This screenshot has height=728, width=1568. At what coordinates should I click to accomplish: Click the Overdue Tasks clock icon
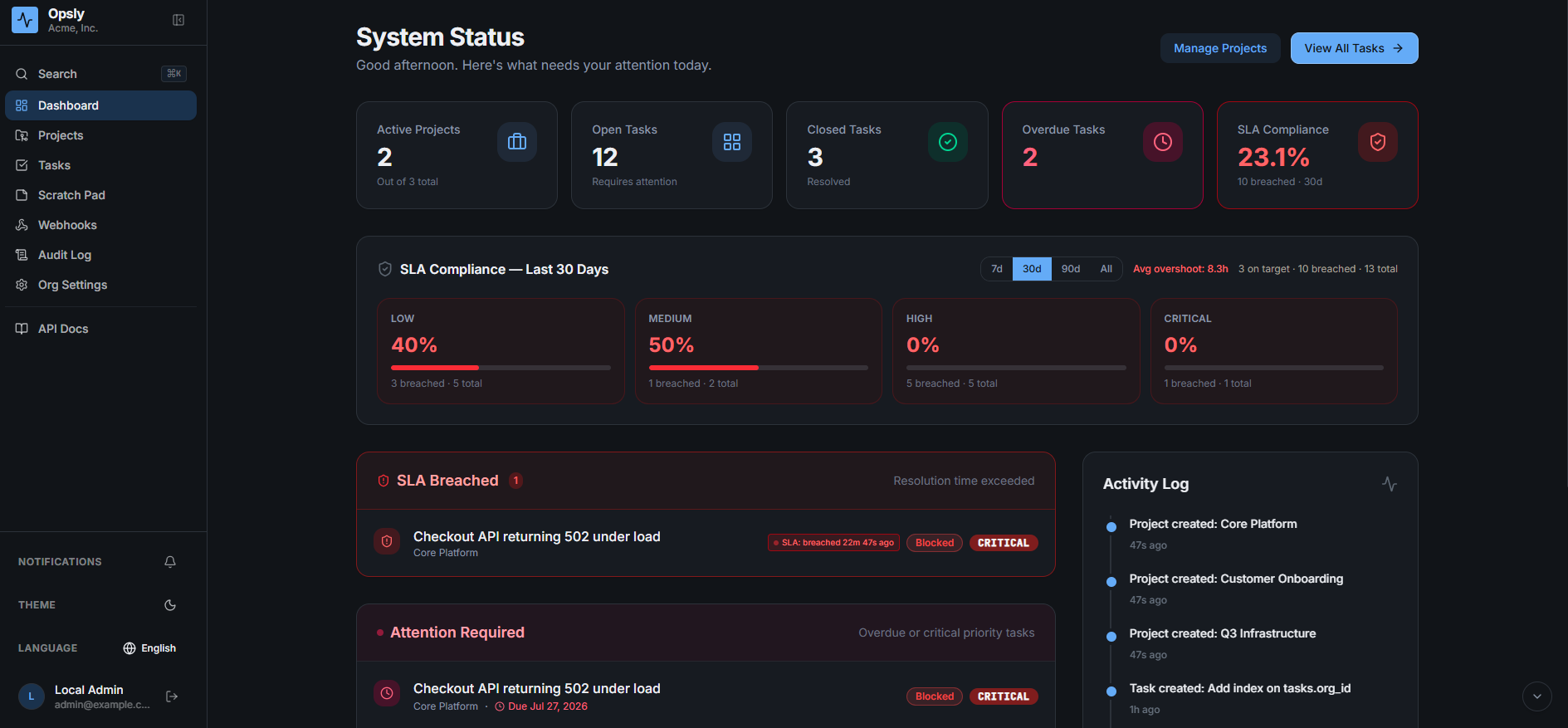(1163, 142)
